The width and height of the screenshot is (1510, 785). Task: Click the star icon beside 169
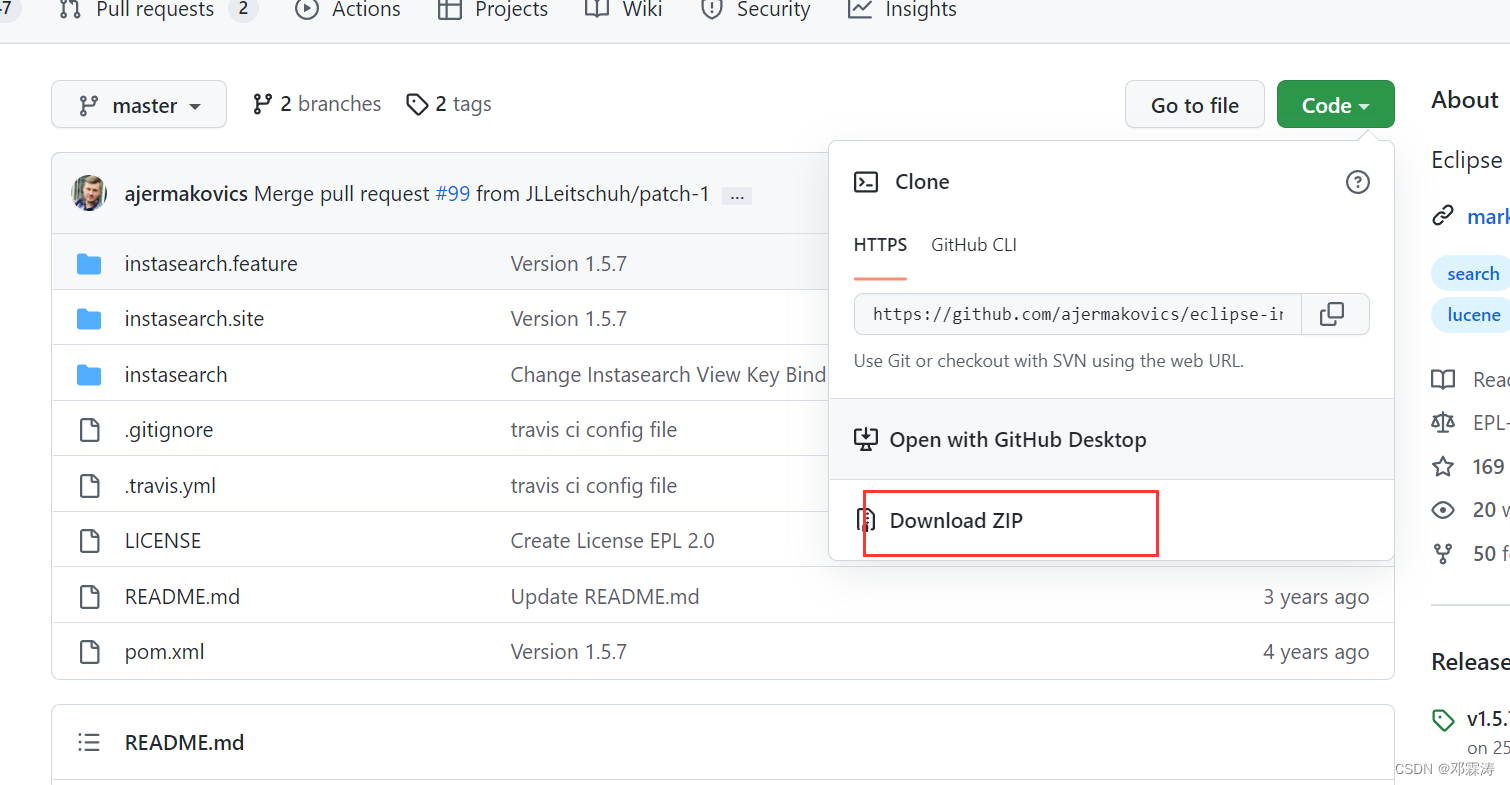point(1443,466)
